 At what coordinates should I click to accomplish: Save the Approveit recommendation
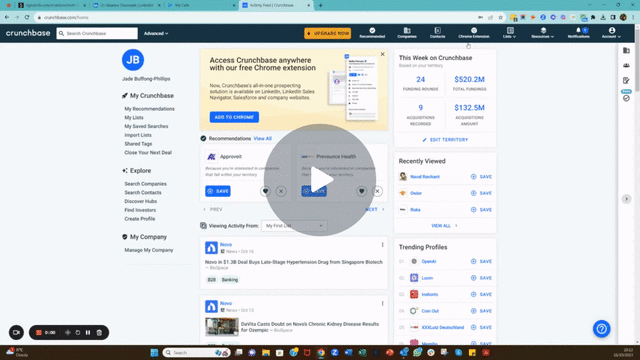point(218,191)
